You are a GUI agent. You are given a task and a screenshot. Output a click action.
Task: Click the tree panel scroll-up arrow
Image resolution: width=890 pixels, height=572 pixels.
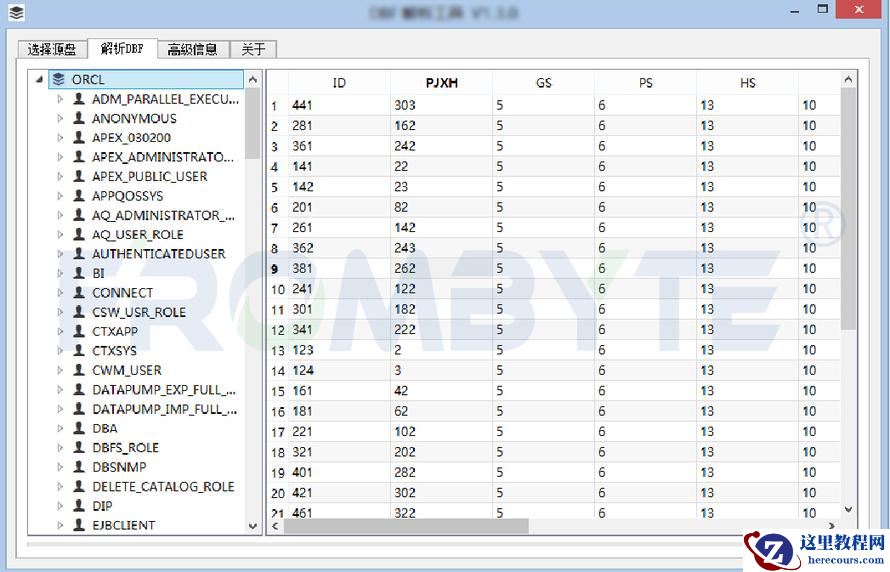(x=253, y=79)
